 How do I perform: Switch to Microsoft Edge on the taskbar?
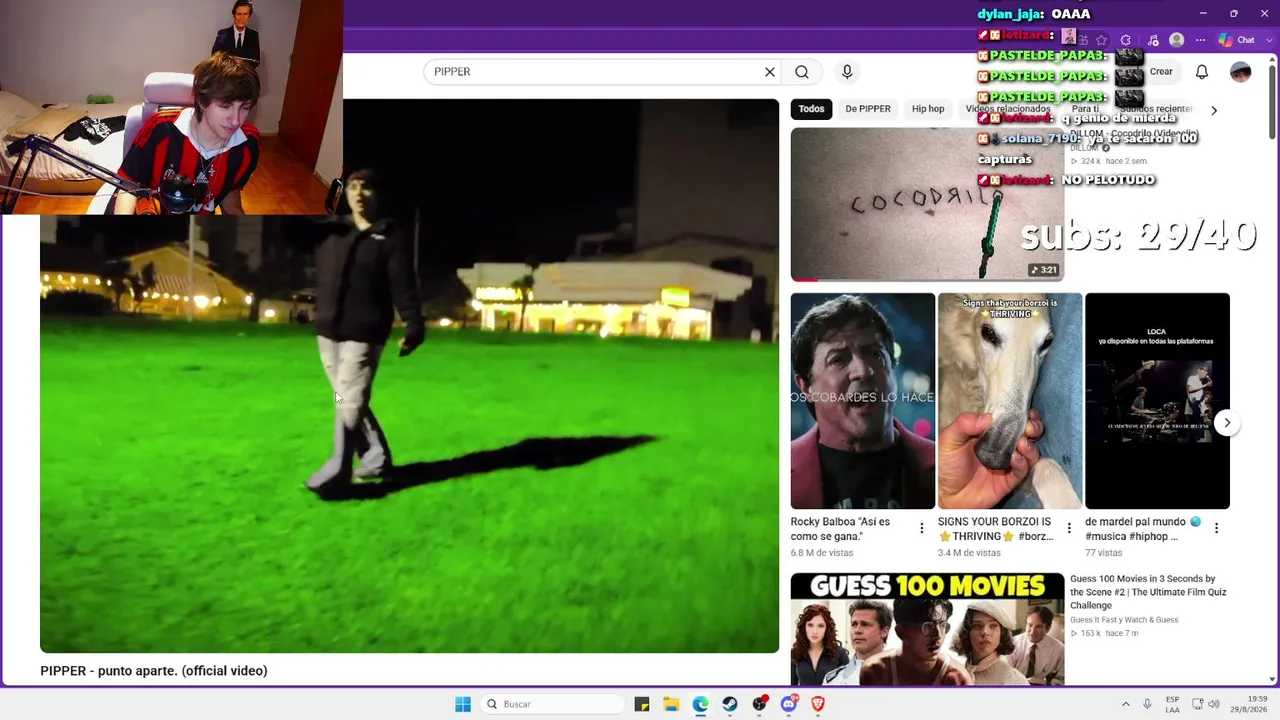700,704
